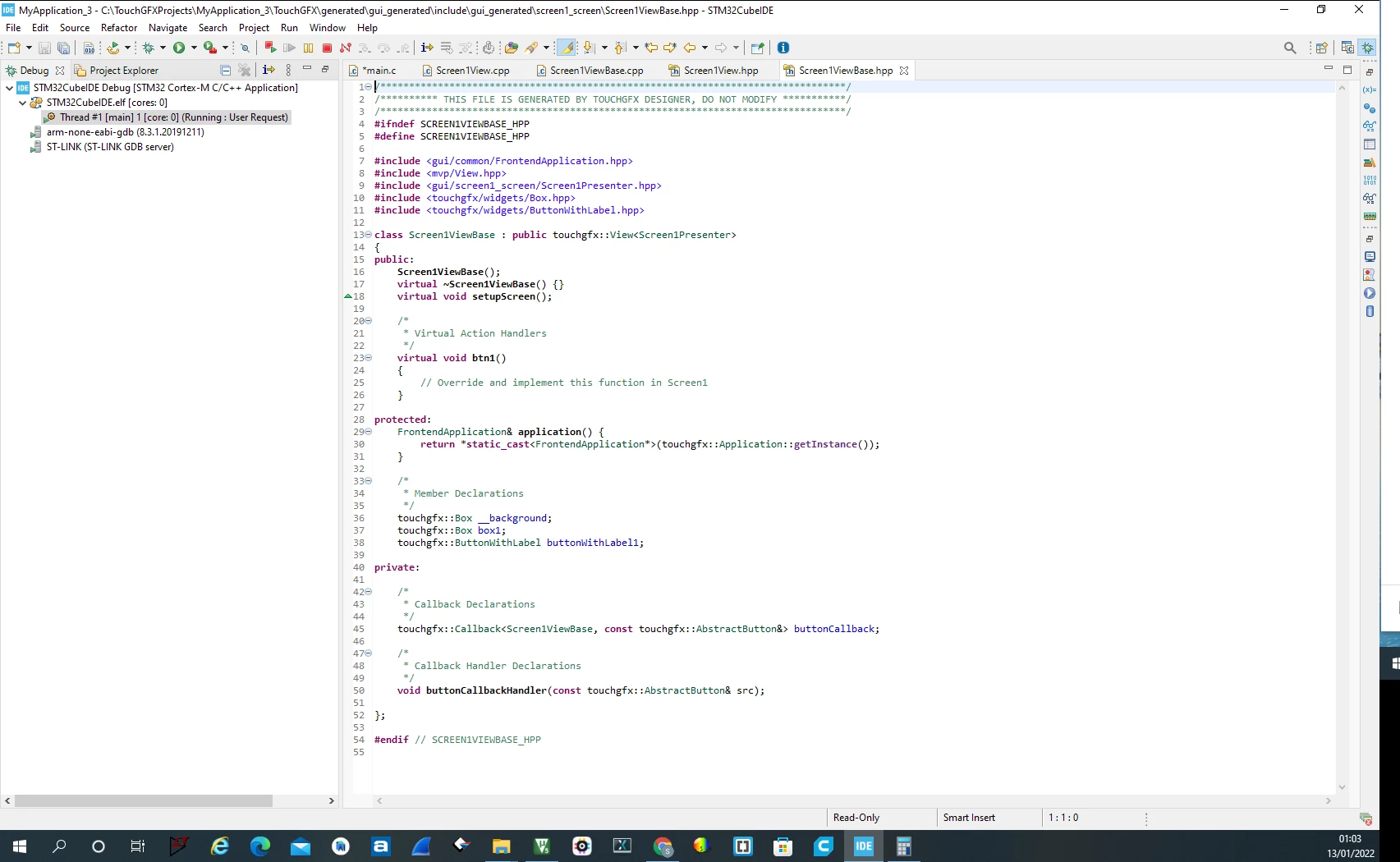Open the Refactor menu
The height and width of the screenshot is (862, 1400).
point(119,27)
